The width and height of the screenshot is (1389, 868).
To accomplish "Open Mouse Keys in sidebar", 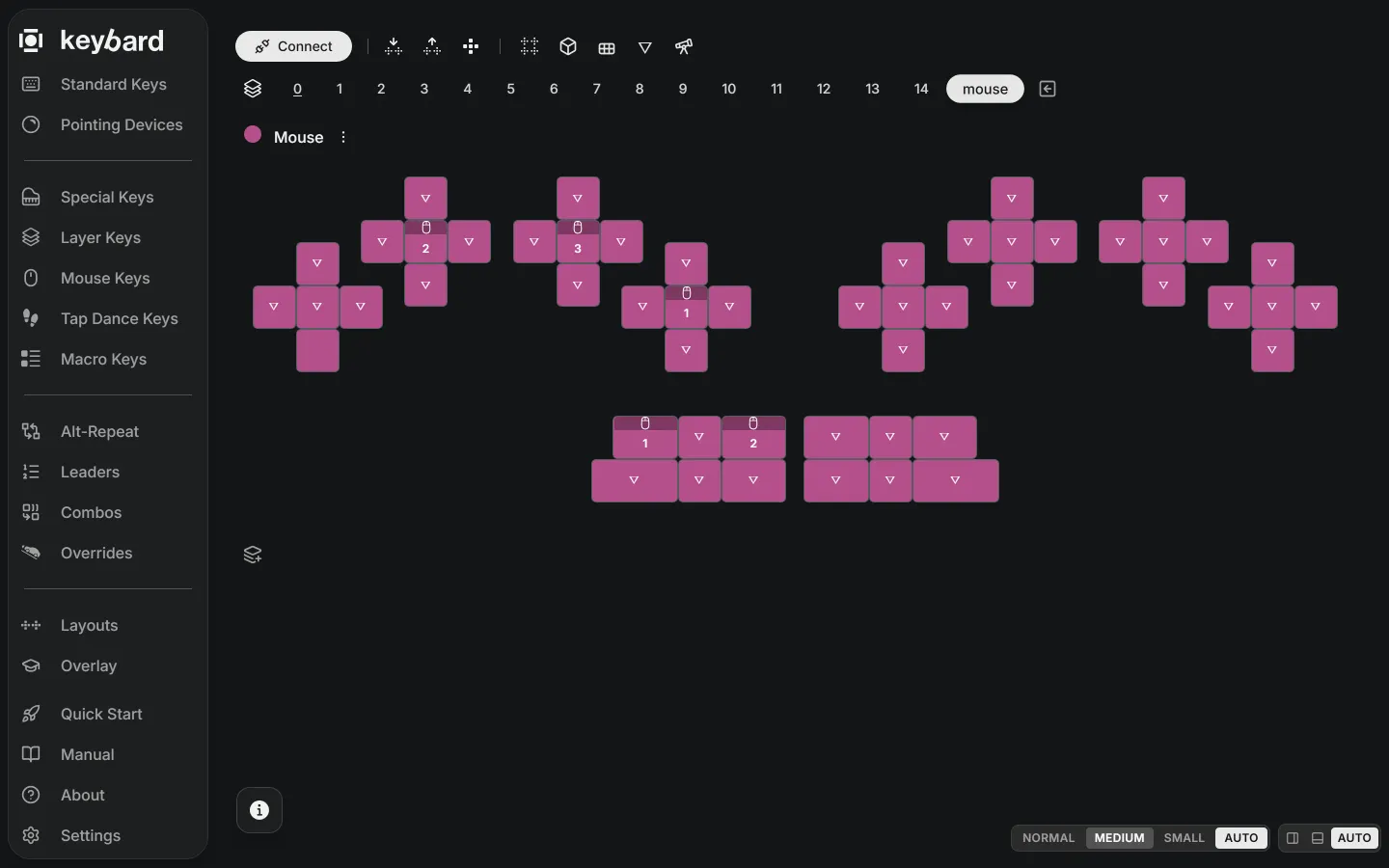I will click(x=107, y=278).
